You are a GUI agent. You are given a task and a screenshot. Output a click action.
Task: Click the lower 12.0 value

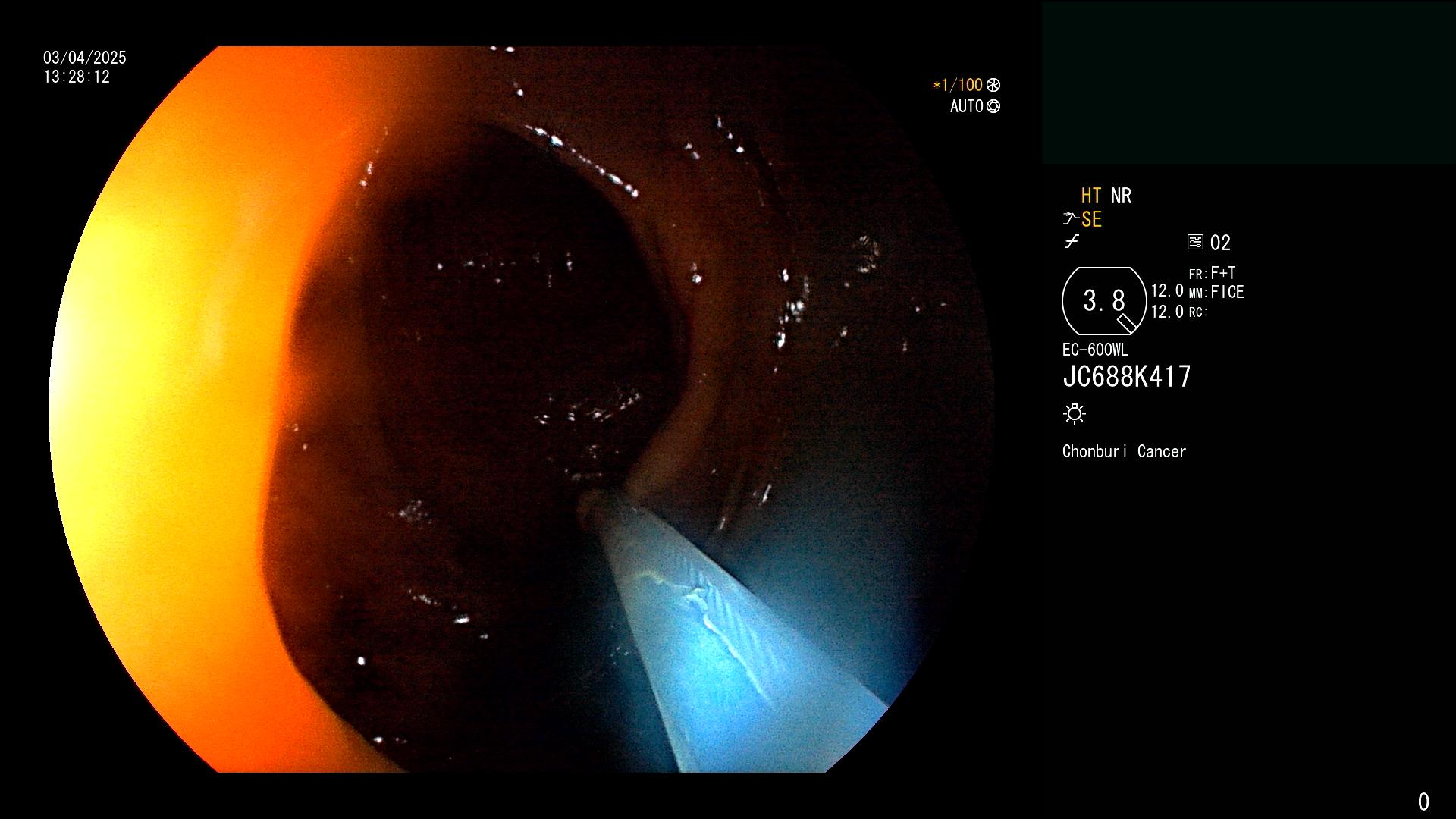pyautogui.click(x=1167, y=312)
